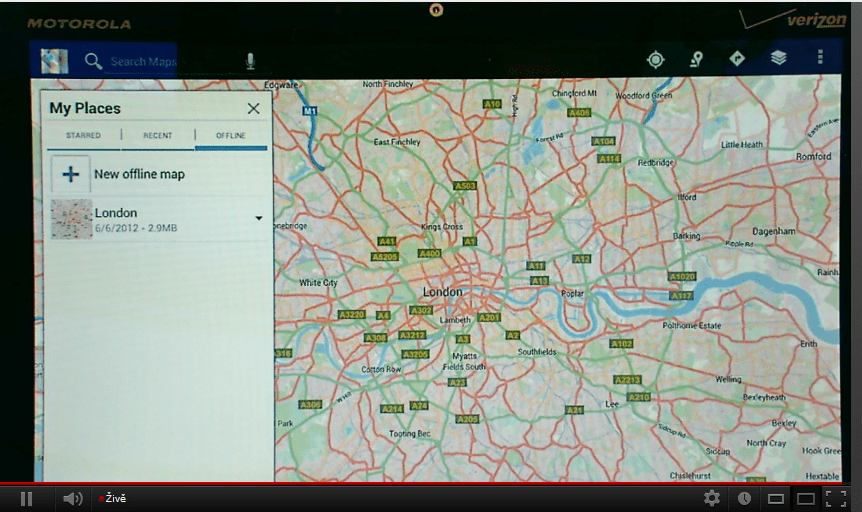Click the New offline map label
Viewport: 862px width, 512px height.
pyautogui.click(x=140, y=174)
